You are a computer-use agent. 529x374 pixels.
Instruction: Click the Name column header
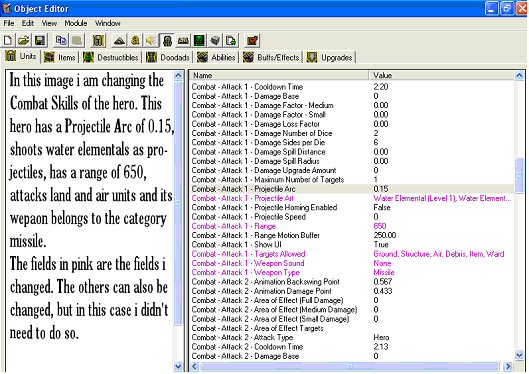pyautogui.click(x=279, y=76)
